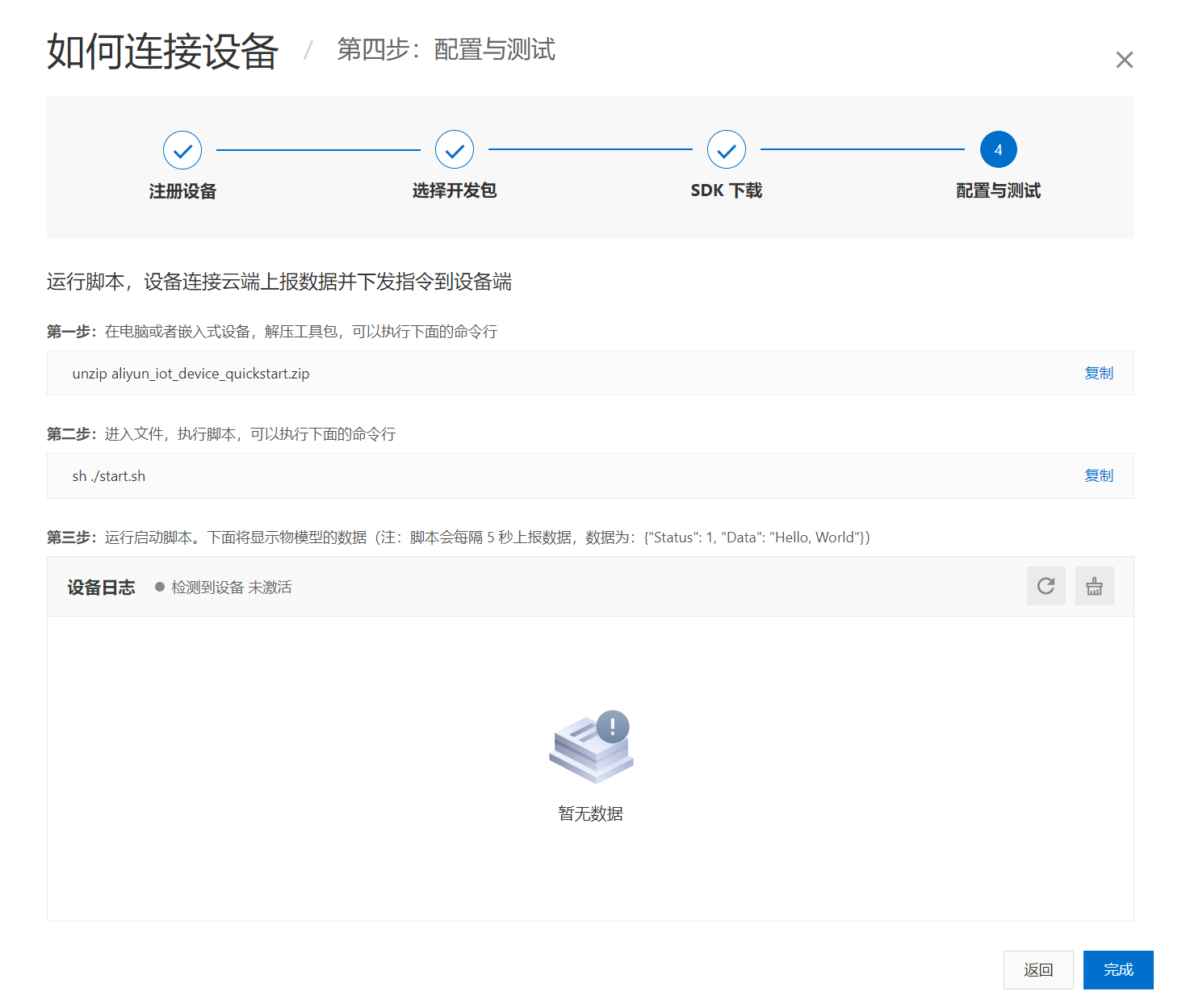Switch to the 注册设备 step
This screenshot has height=1008, width=1182.
(182, 191)
